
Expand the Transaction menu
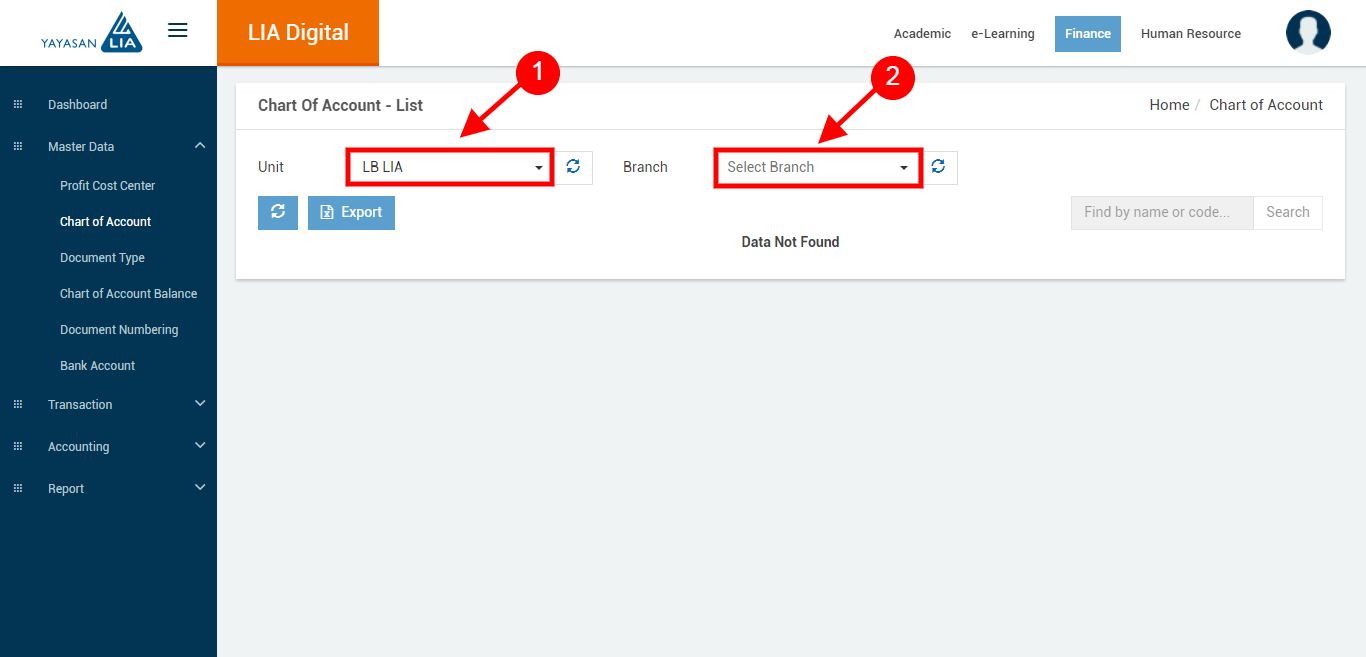[199, 404]
